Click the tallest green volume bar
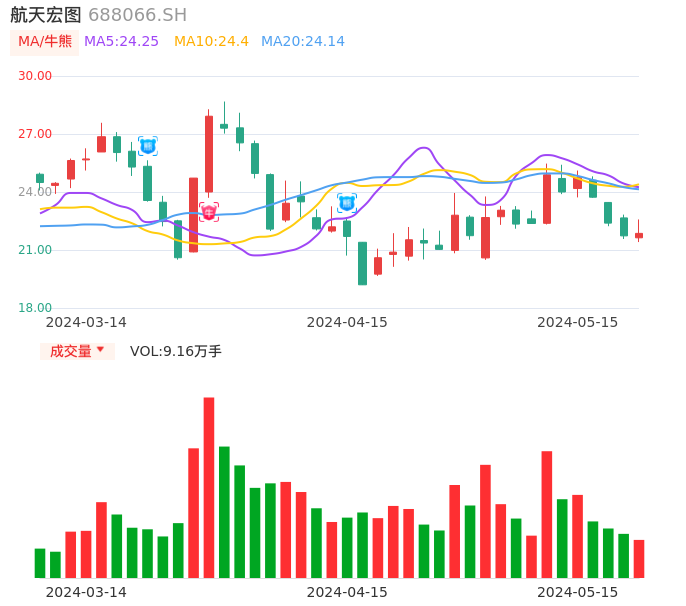Image resolution: width=686 pixels, height=606 pixels. coord(224,512)
